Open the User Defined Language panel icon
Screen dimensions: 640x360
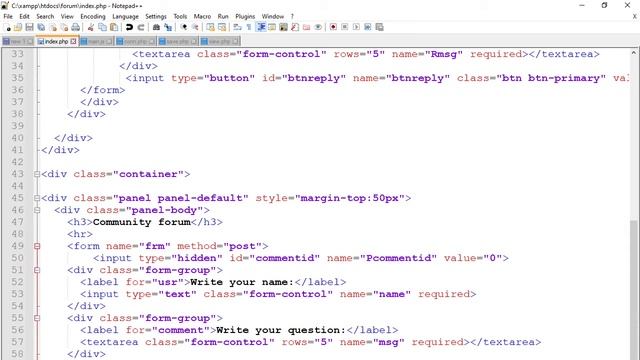point(272,27)
